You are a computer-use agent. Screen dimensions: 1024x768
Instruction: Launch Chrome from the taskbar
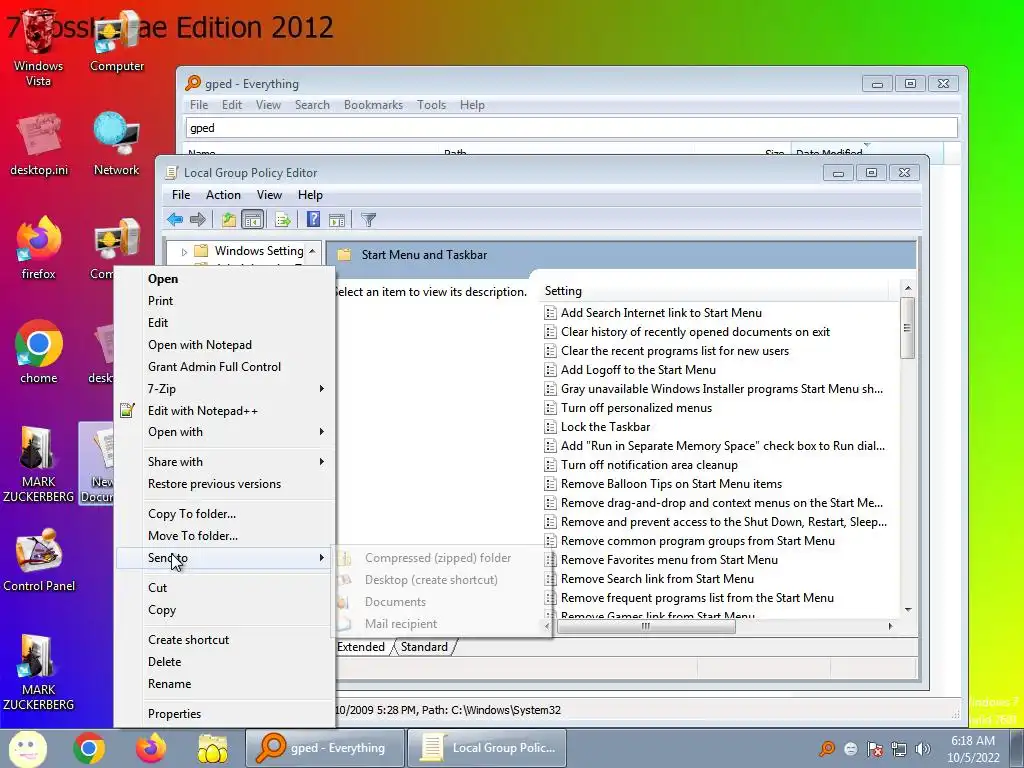tap(89, 748)
